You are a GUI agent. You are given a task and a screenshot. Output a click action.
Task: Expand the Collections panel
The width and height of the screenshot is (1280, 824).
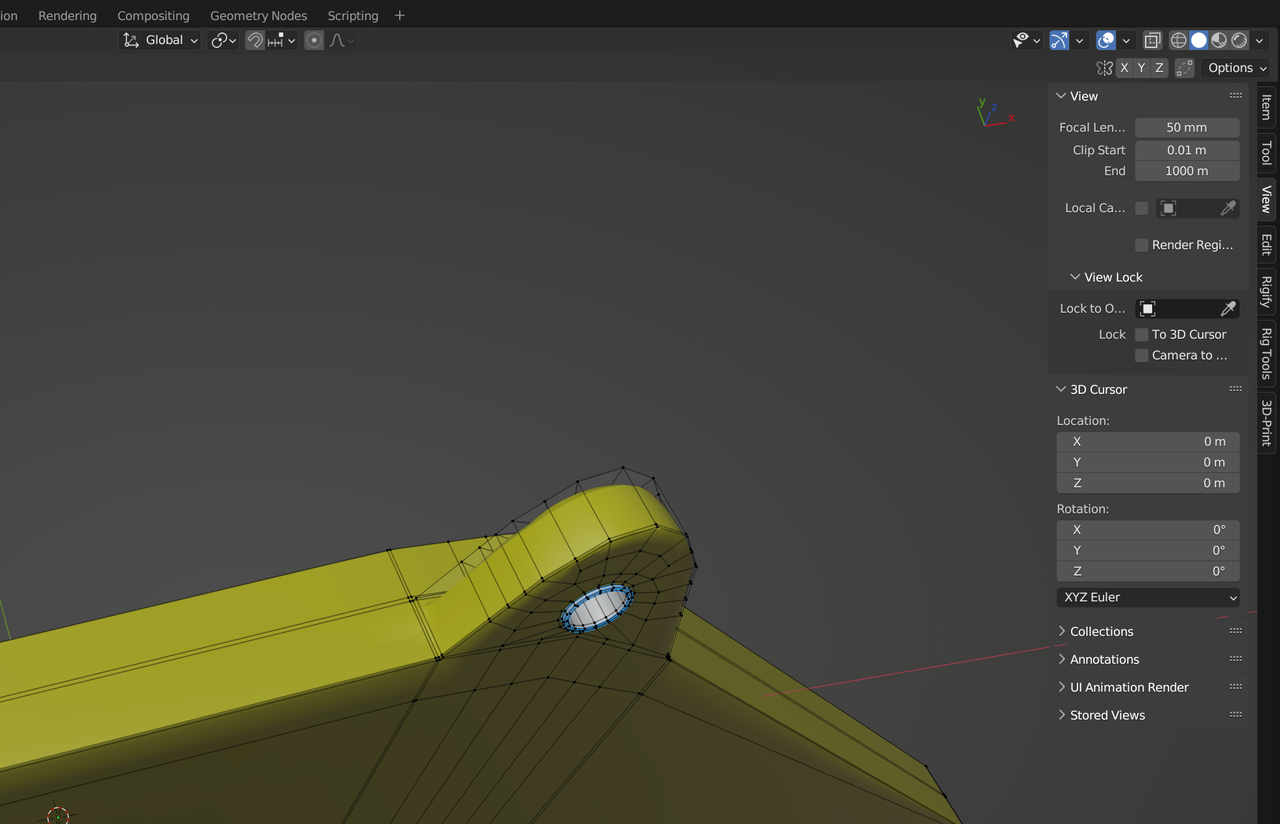(1101, 631)
